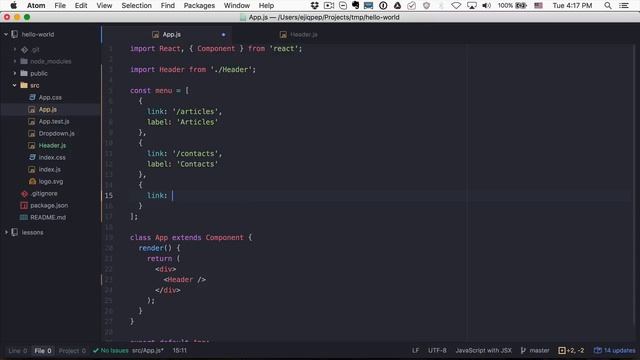This screenshot has width=640, height=360.
Task: Click the Dropbox menu bar icon
Action: 314,6
